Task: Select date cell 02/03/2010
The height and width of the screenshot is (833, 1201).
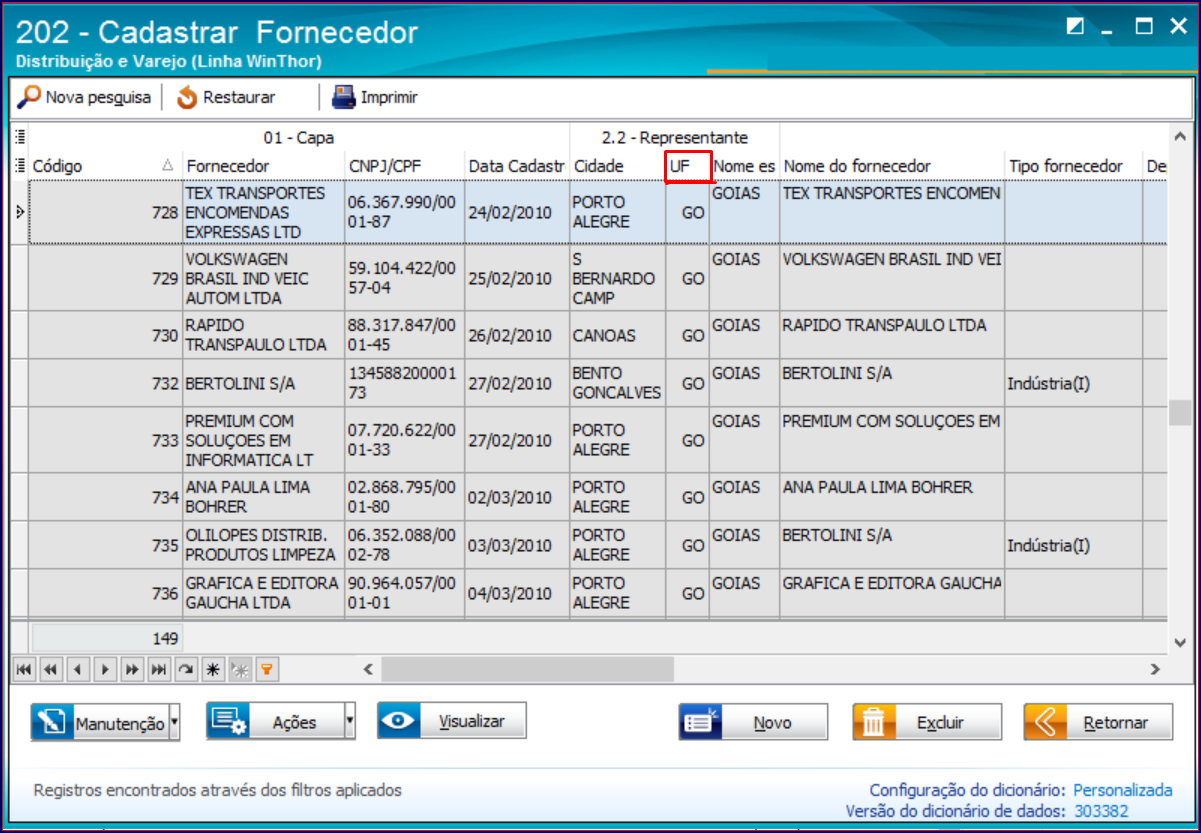Action: coord(517,497)
